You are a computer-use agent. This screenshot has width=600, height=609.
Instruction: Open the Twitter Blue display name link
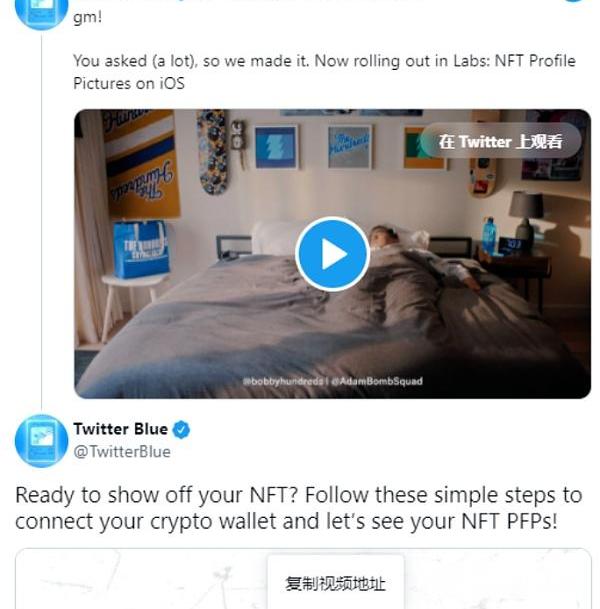[120, 429]
